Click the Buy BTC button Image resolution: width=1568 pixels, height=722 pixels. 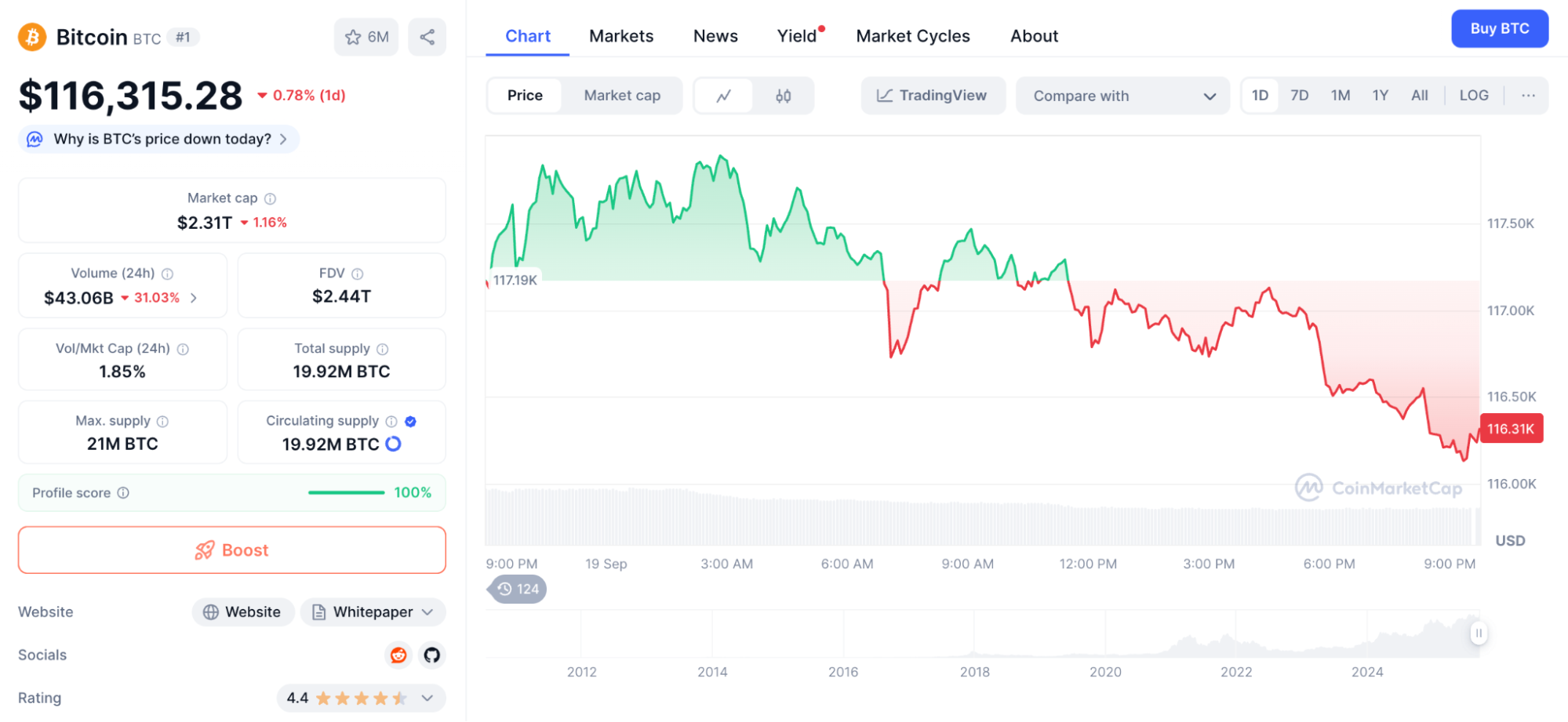[x=1500, y=29]
